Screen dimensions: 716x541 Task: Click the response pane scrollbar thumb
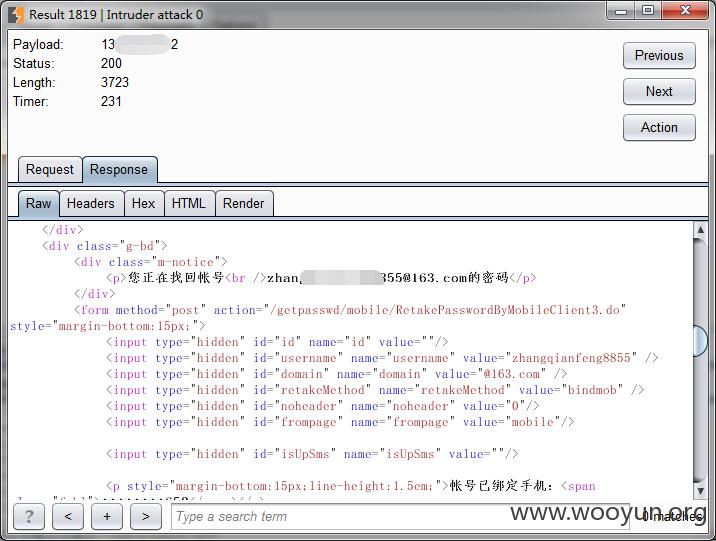(700, 340)
